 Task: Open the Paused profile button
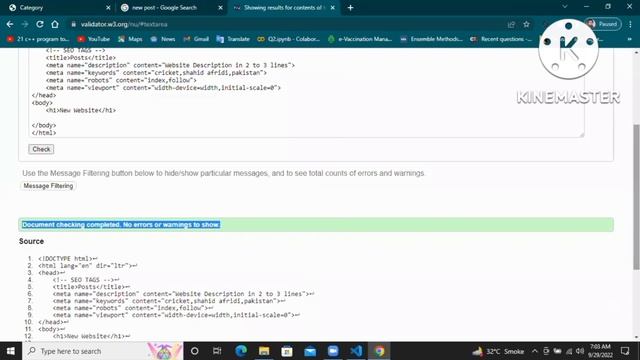603,24
